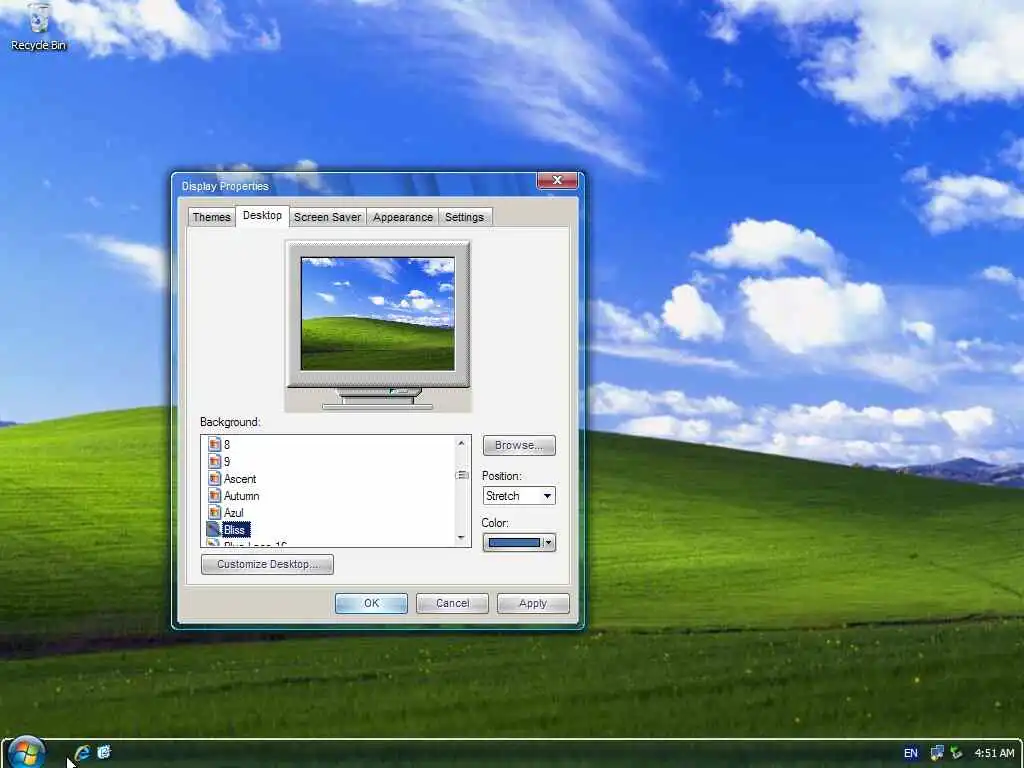The width and height of the screenshot is (1024, 768).
Task: Confirm with the OK button
Action: (371, 603)
